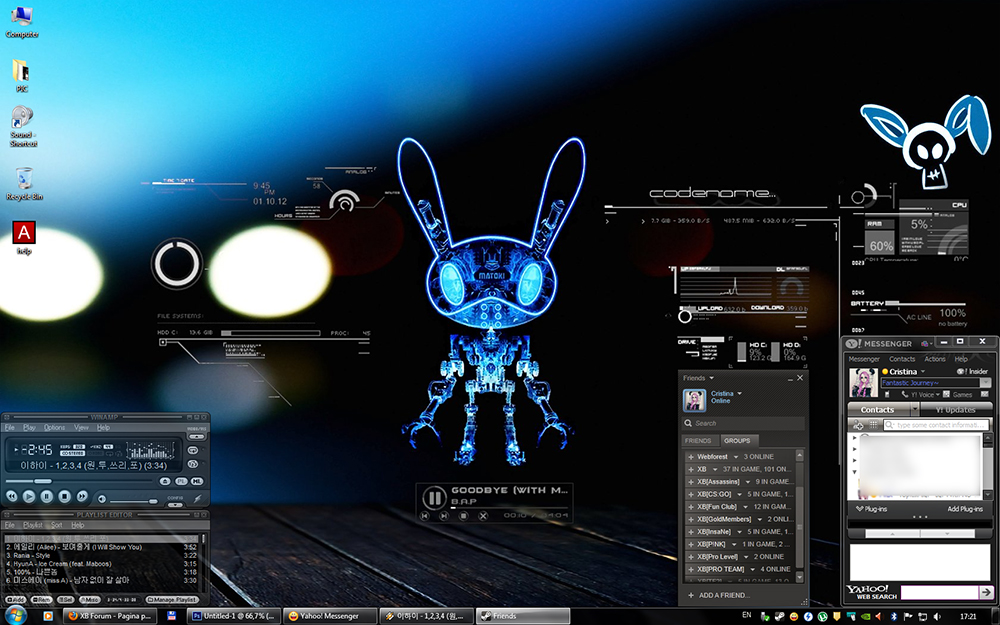
Task: Adjust Winamp's volume slider
Action: (x=133, y=501)
